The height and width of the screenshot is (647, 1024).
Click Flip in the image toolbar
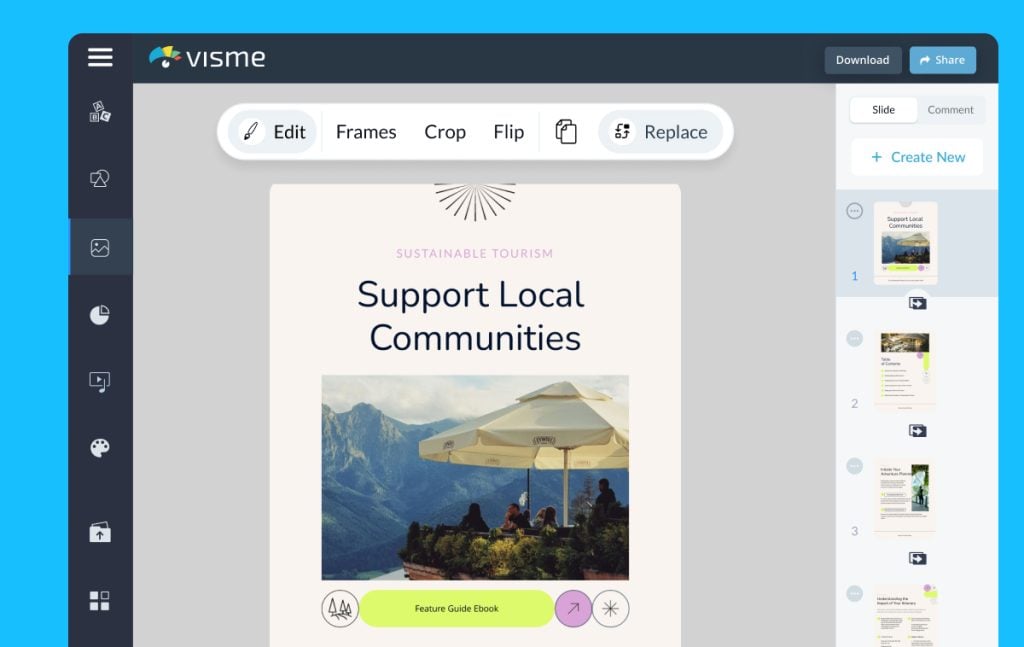508,131
